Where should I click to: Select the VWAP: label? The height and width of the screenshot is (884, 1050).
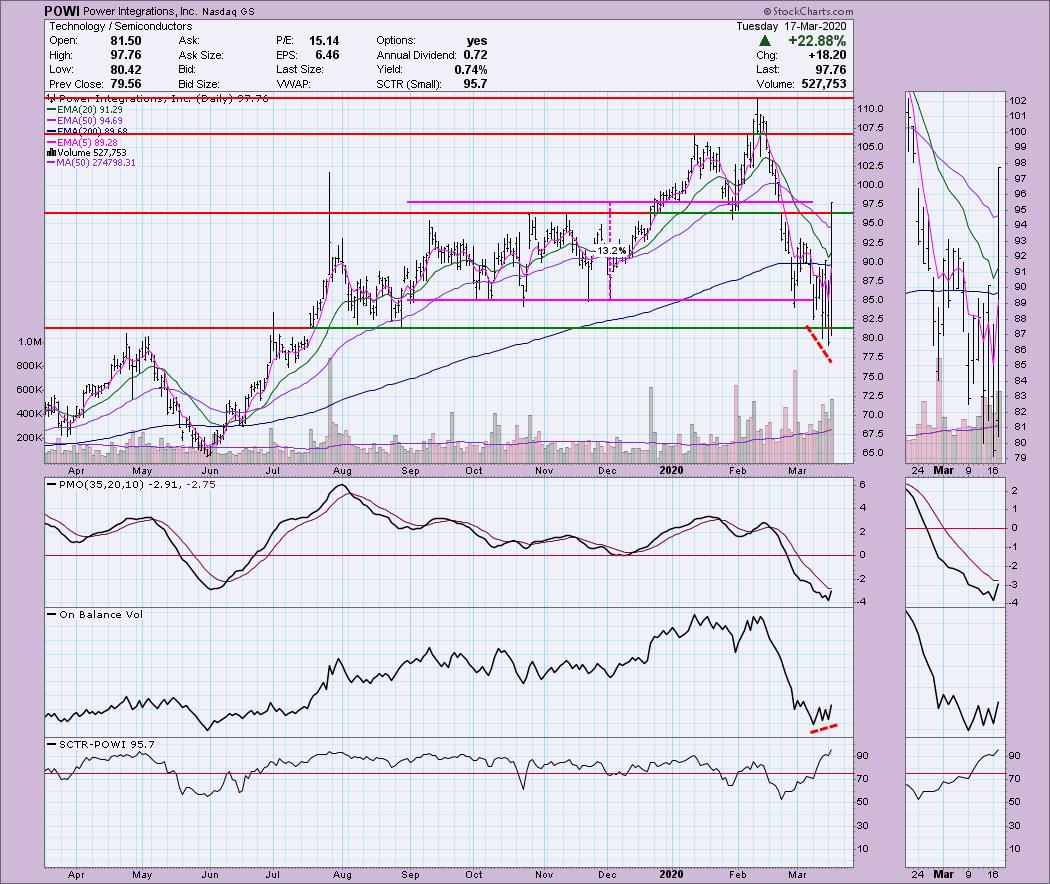(293, 84)
